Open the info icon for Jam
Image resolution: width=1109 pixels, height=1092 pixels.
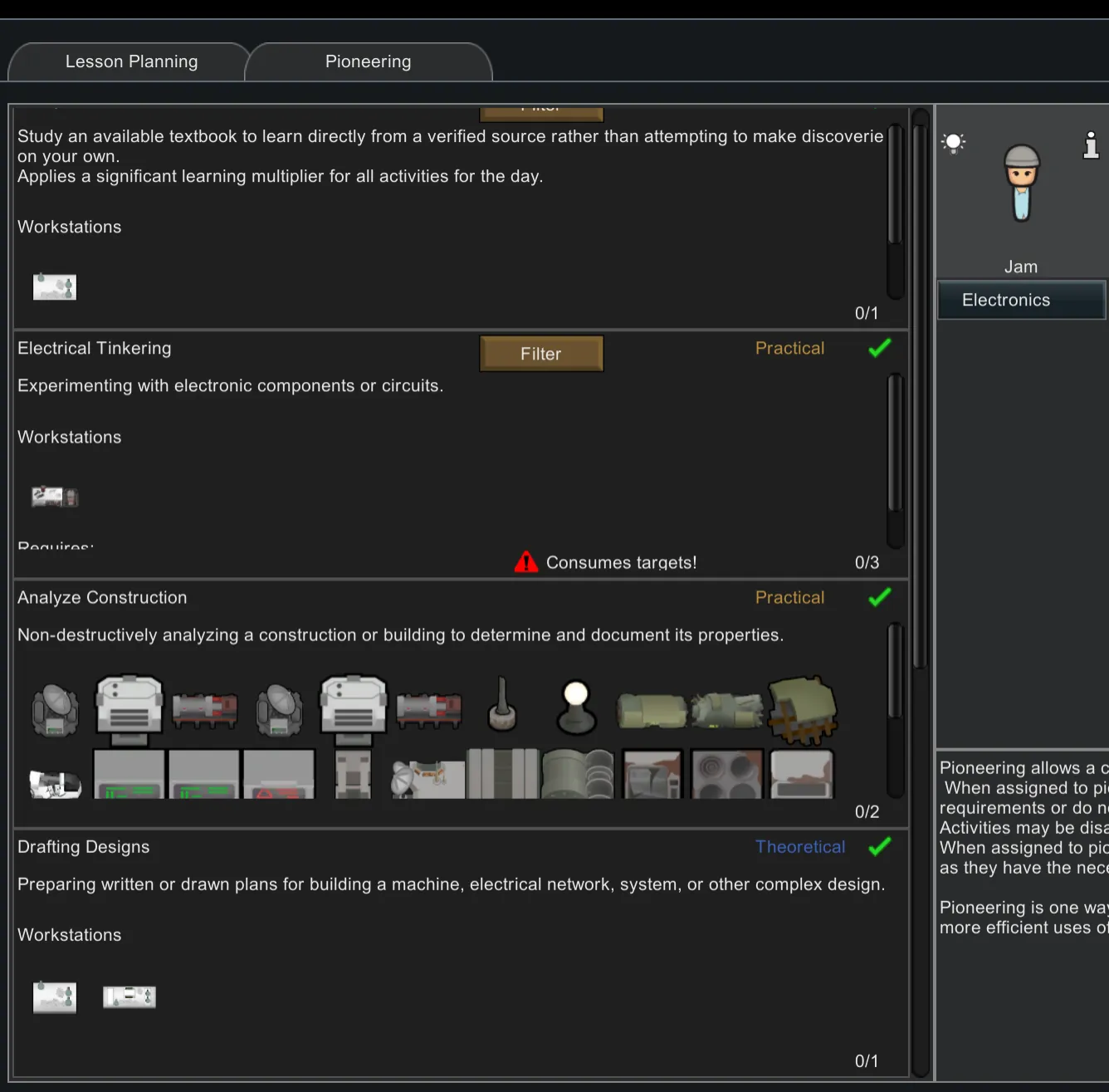pyautogui.click(x=1091, y=145)
